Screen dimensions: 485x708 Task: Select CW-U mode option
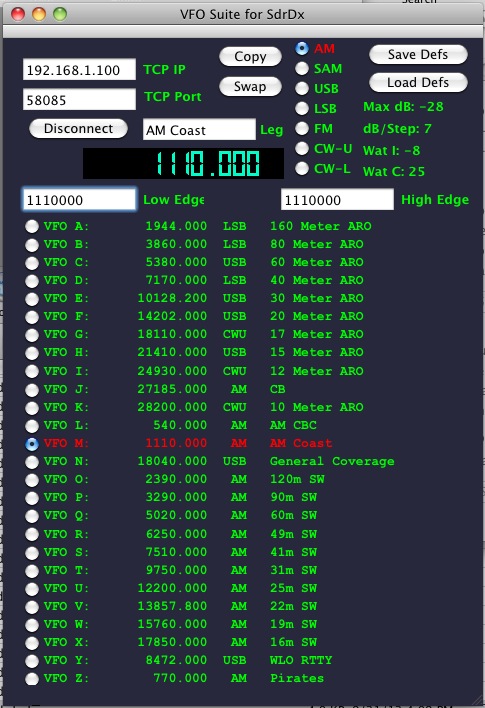tap(302, 149)
